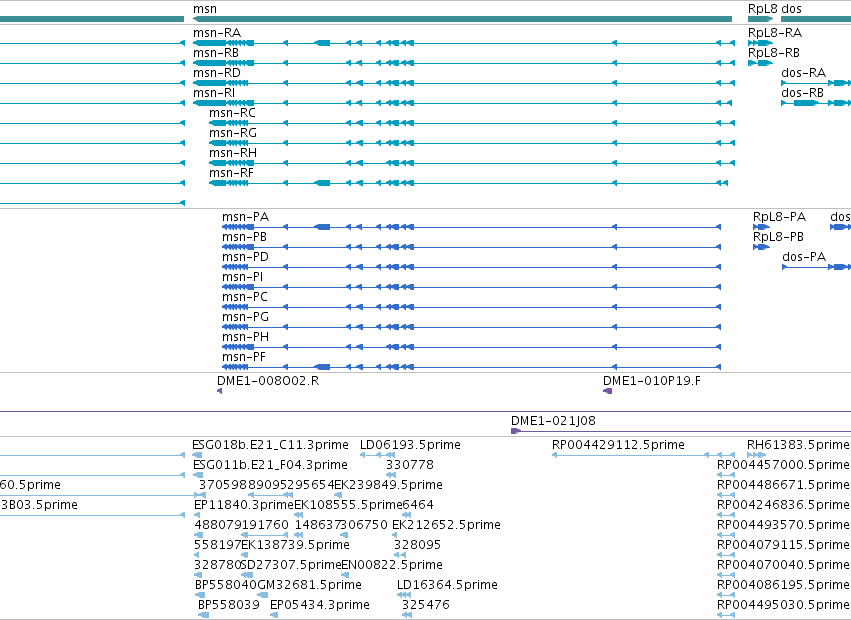This screenshot has width=851, height=620.
Task: Click the EK138739.5prime EST label
Action: (x=296, y=545)
